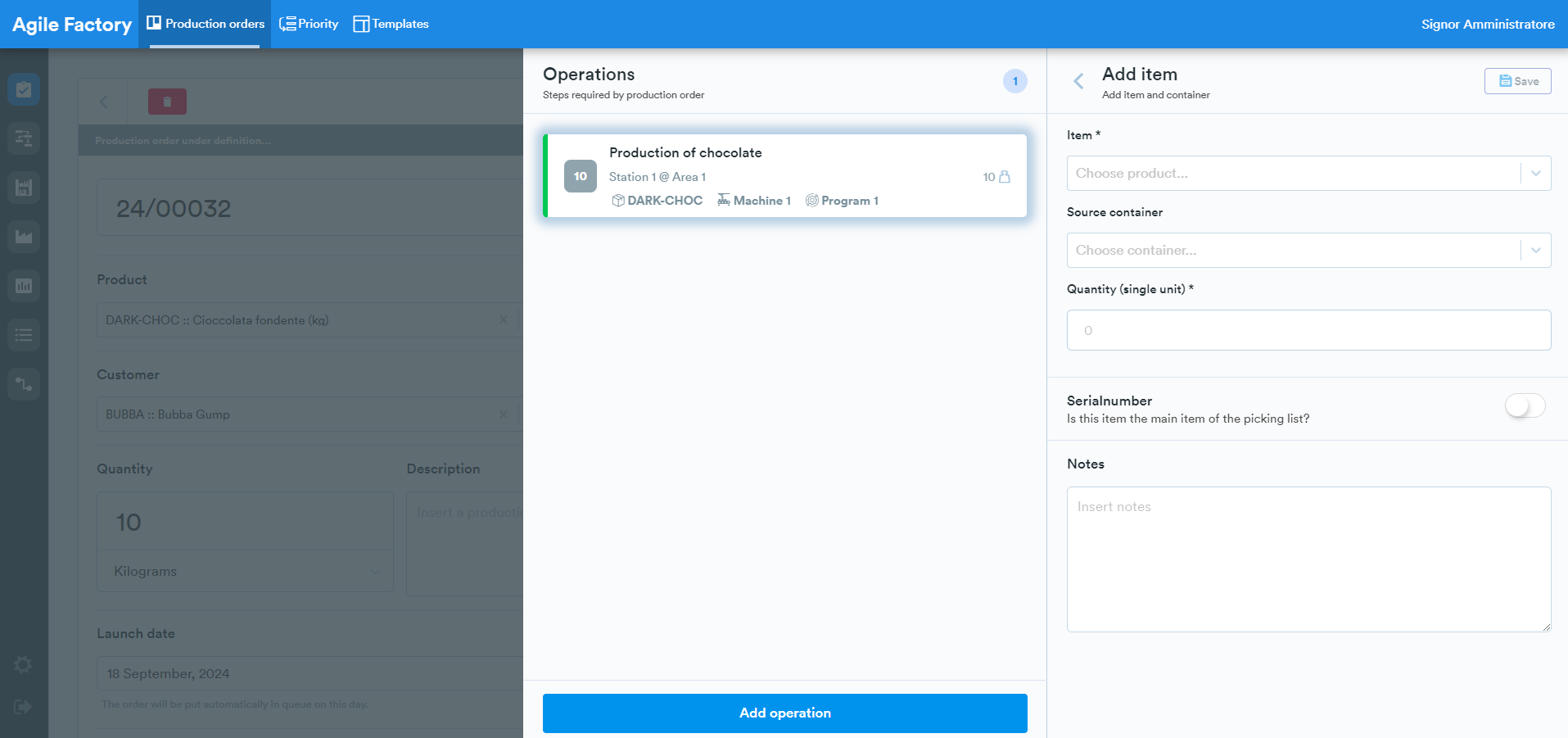
Task: Click the Quantity single unit field
Action: coord(1308,330)
